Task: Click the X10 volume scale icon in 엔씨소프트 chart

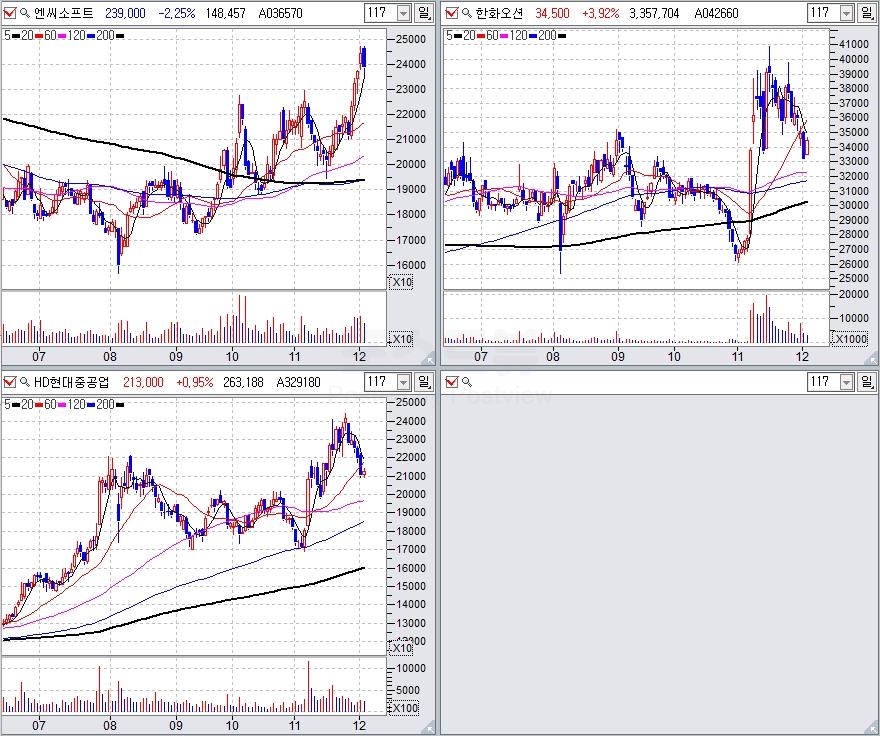Action: point(400,339)
